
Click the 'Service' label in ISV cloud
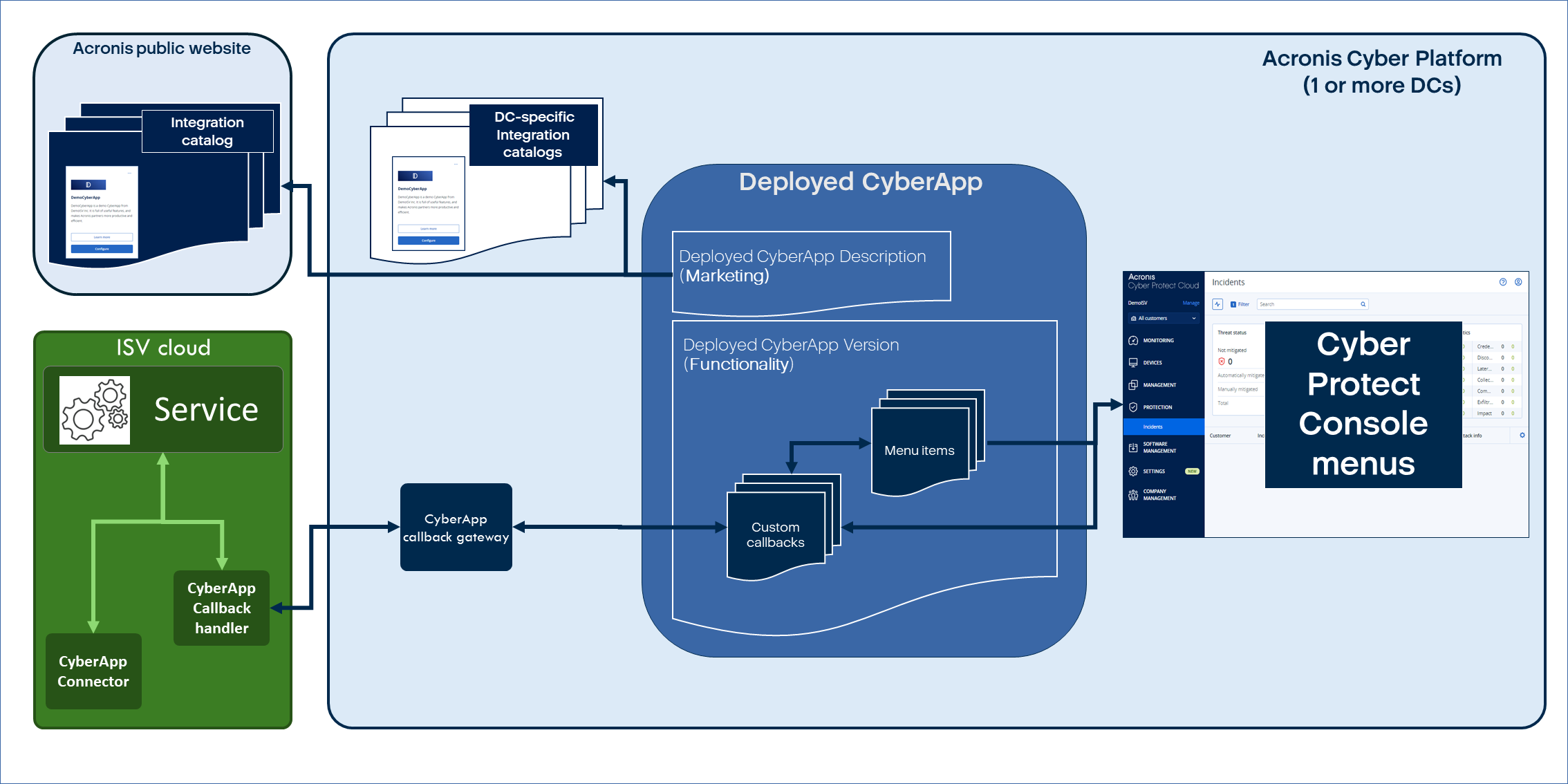tap(206, 410)
